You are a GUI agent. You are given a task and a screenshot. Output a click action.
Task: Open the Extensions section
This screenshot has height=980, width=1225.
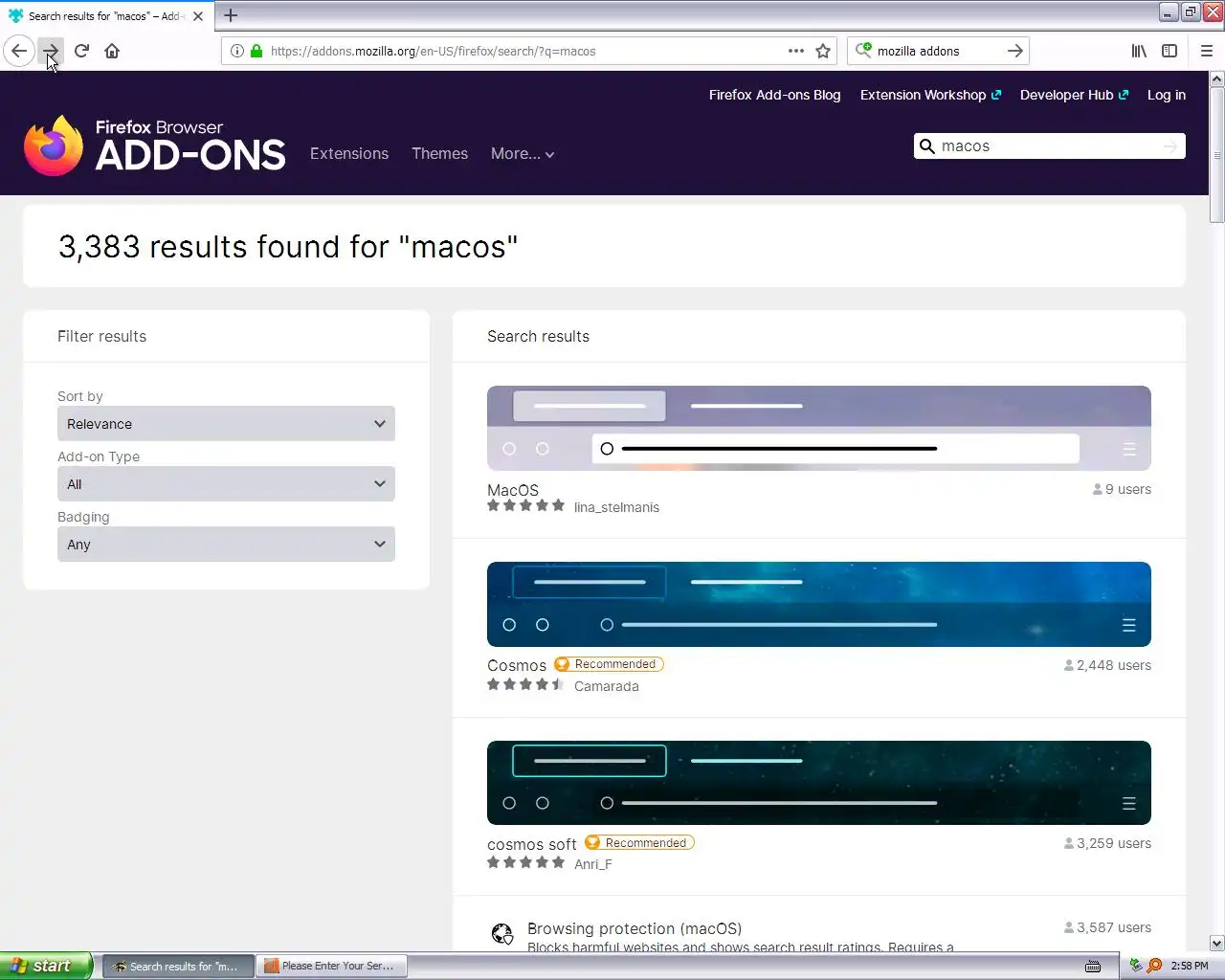(x=349, y=154)
